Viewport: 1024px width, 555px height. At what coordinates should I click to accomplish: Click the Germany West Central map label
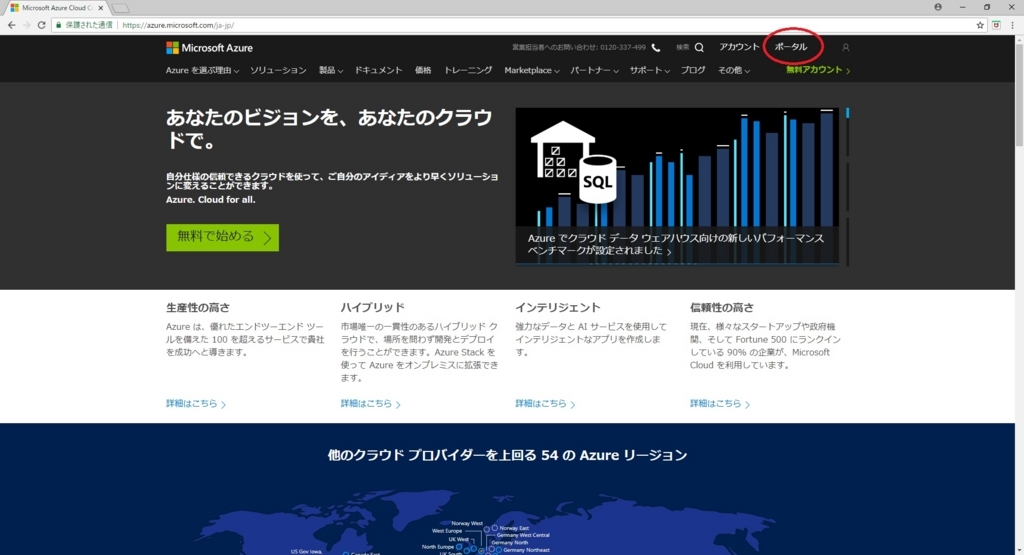tap(523, 535)
